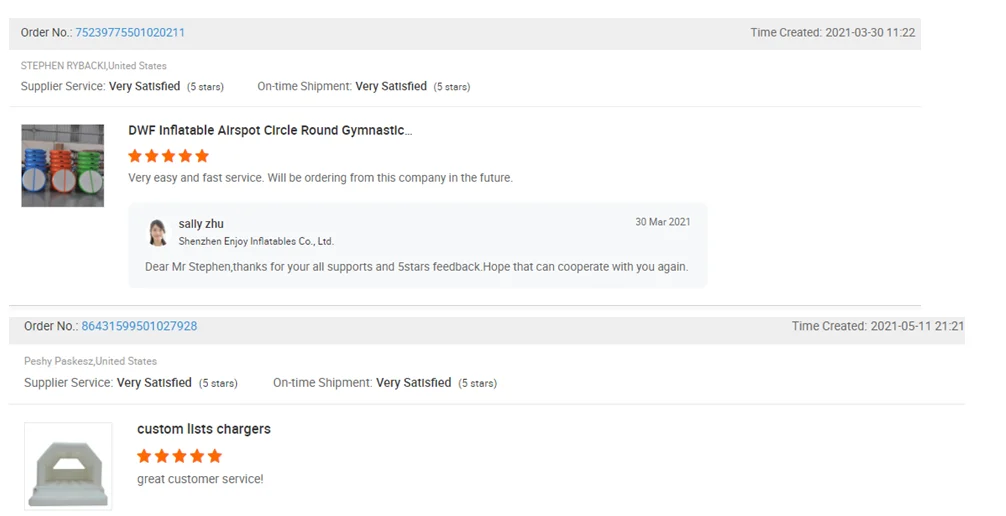
Task: Click the sally zhu supplier name
Action: pyautogui.click(x=201, y=224)
